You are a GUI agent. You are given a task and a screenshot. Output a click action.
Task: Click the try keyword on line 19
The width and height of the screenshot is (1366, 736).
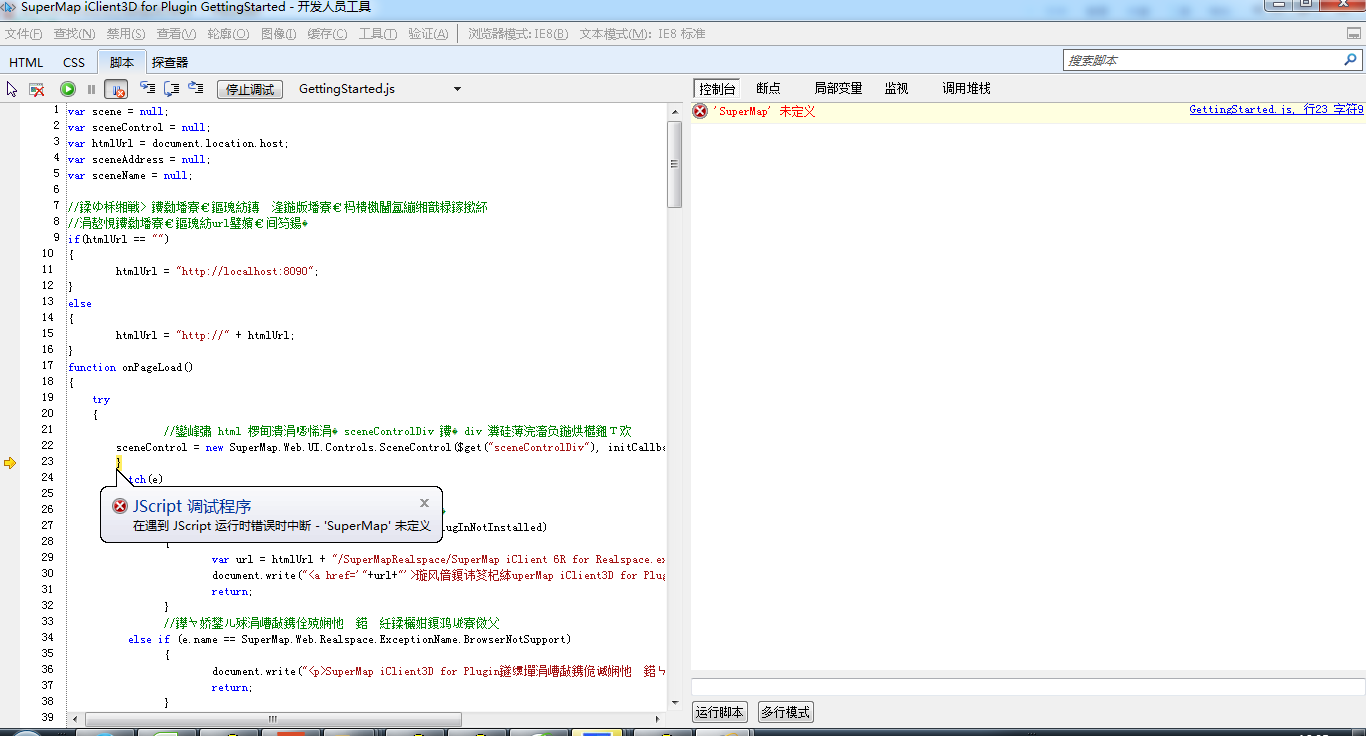101,399
